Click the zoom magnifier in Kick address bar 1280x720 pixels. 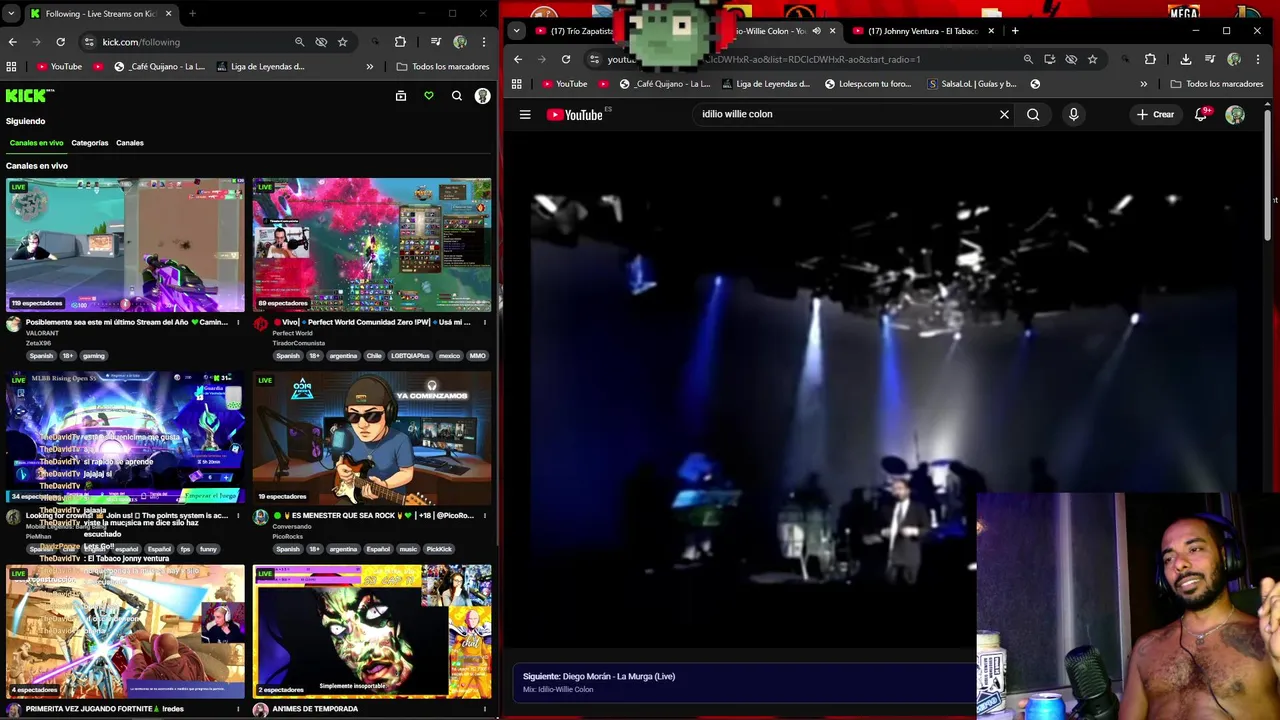299,42
